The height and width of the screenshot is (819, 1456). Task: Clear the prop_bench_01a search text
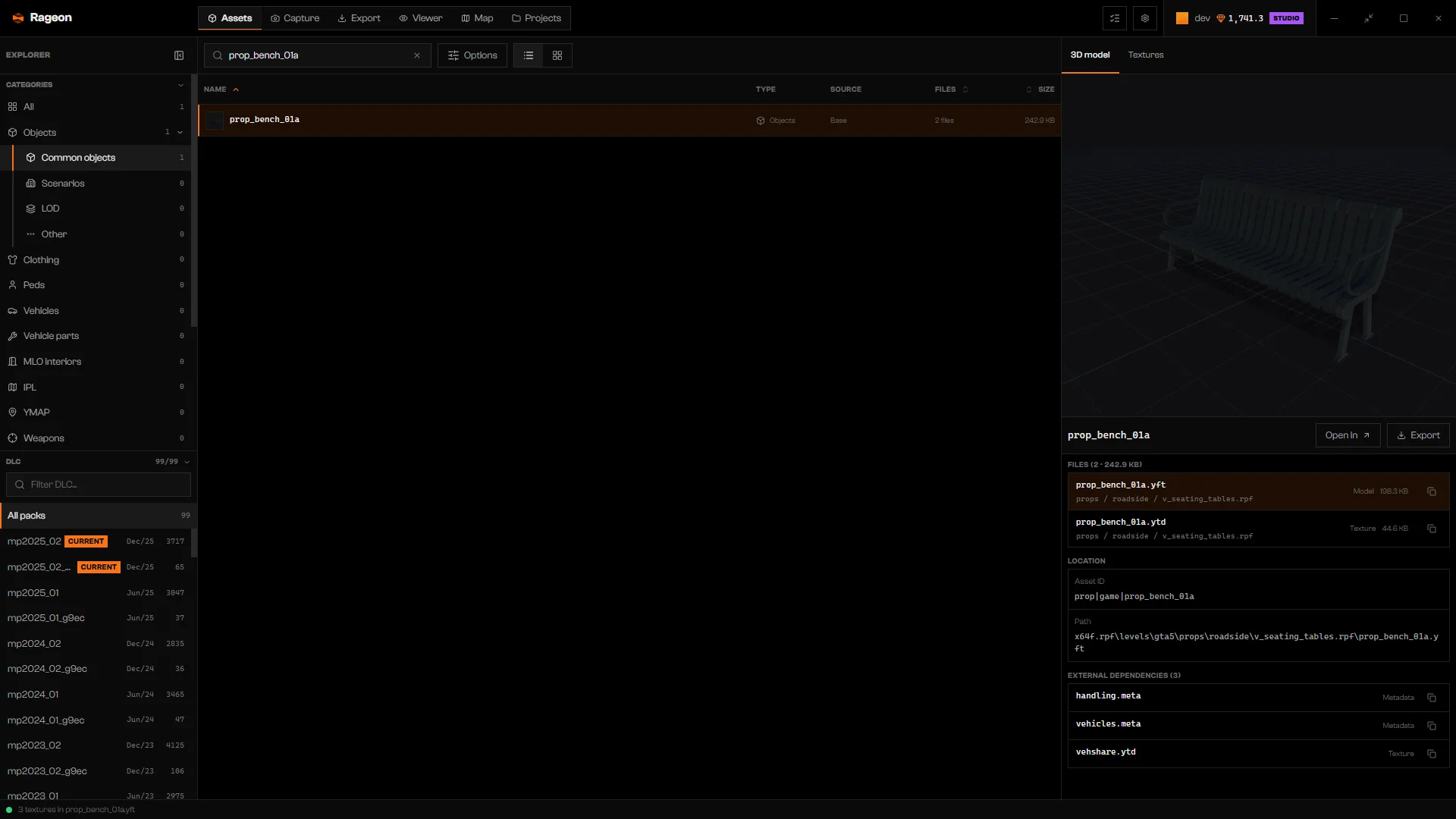pos(417,55)
